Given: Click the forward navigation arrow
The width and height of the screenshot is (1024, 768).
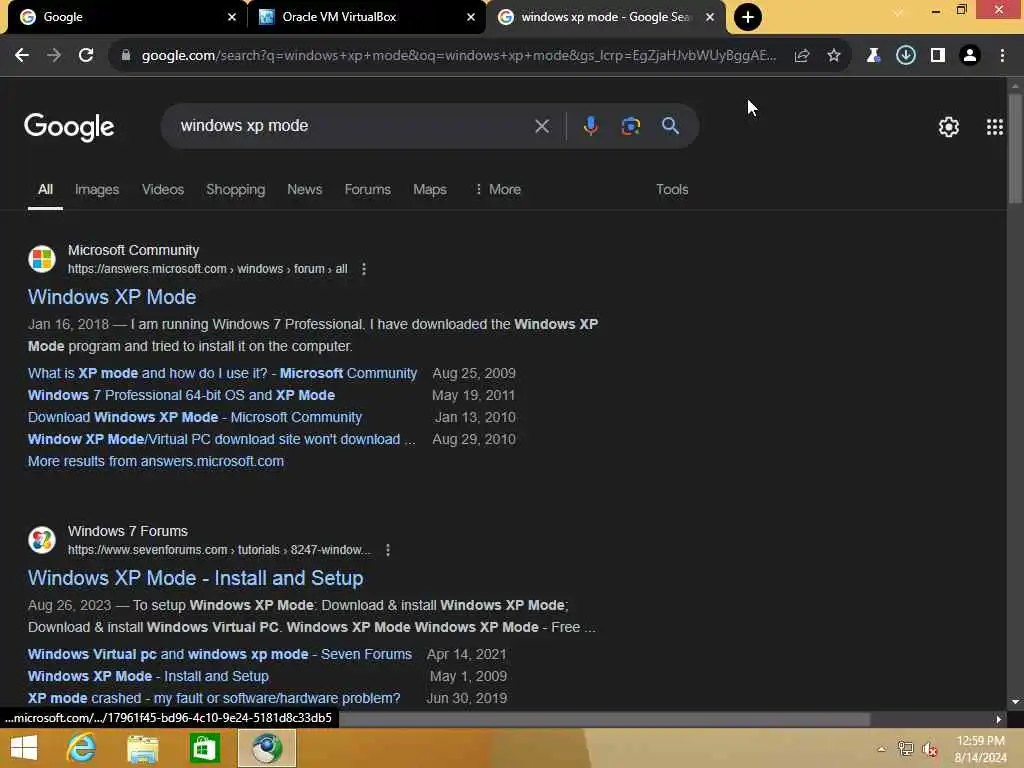Looking at the screenshot, I should tap(54, 56).
